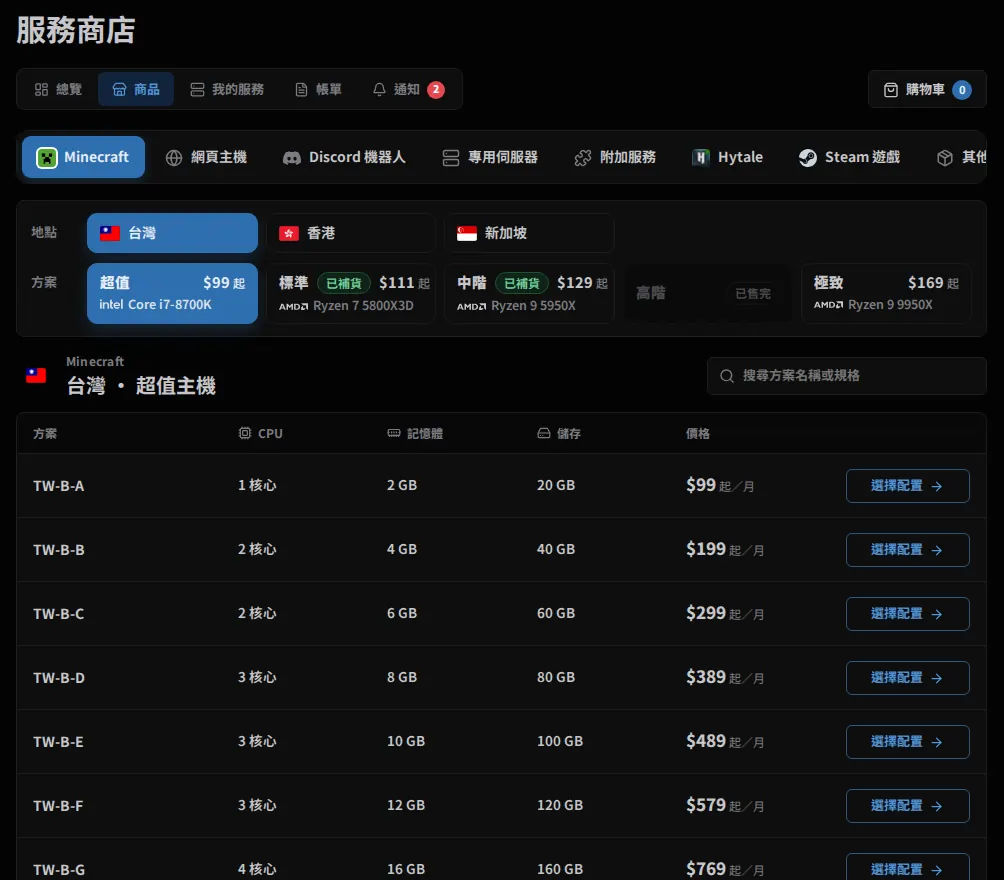Image resolution: width=1004 pixels, height=880 pixels.
Task: Choose 選擇配置 for plan TW-B-E
Action: coord(907,742)
